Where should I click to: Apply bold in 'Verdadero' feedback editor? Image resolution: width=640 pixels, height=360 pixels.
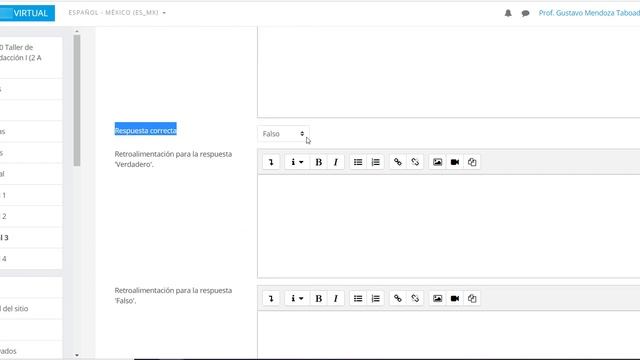coord(318,162)
